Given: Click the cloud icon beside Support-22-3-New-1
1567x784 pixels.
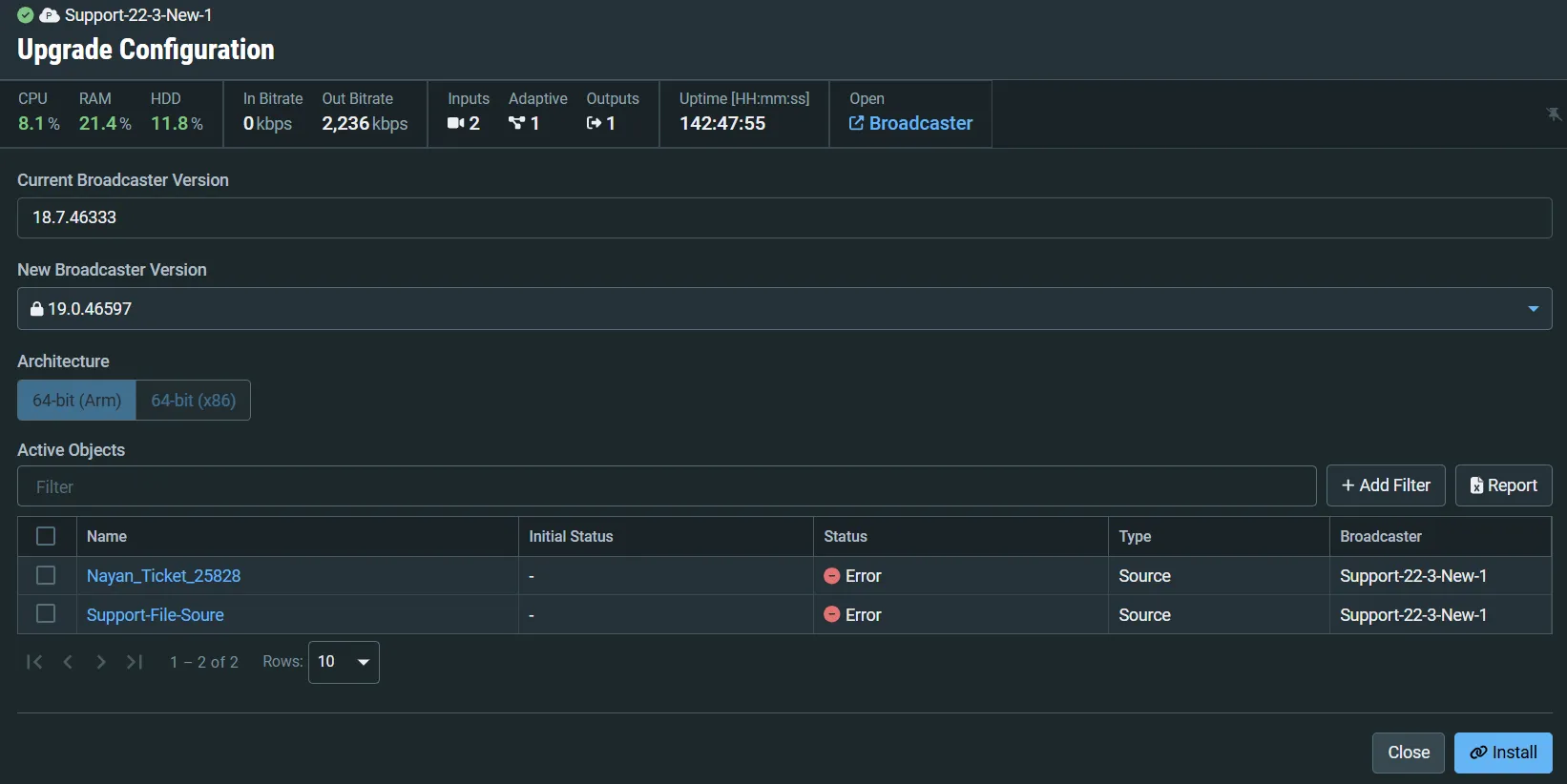Looking at the screenshot, I should [50, 15].
